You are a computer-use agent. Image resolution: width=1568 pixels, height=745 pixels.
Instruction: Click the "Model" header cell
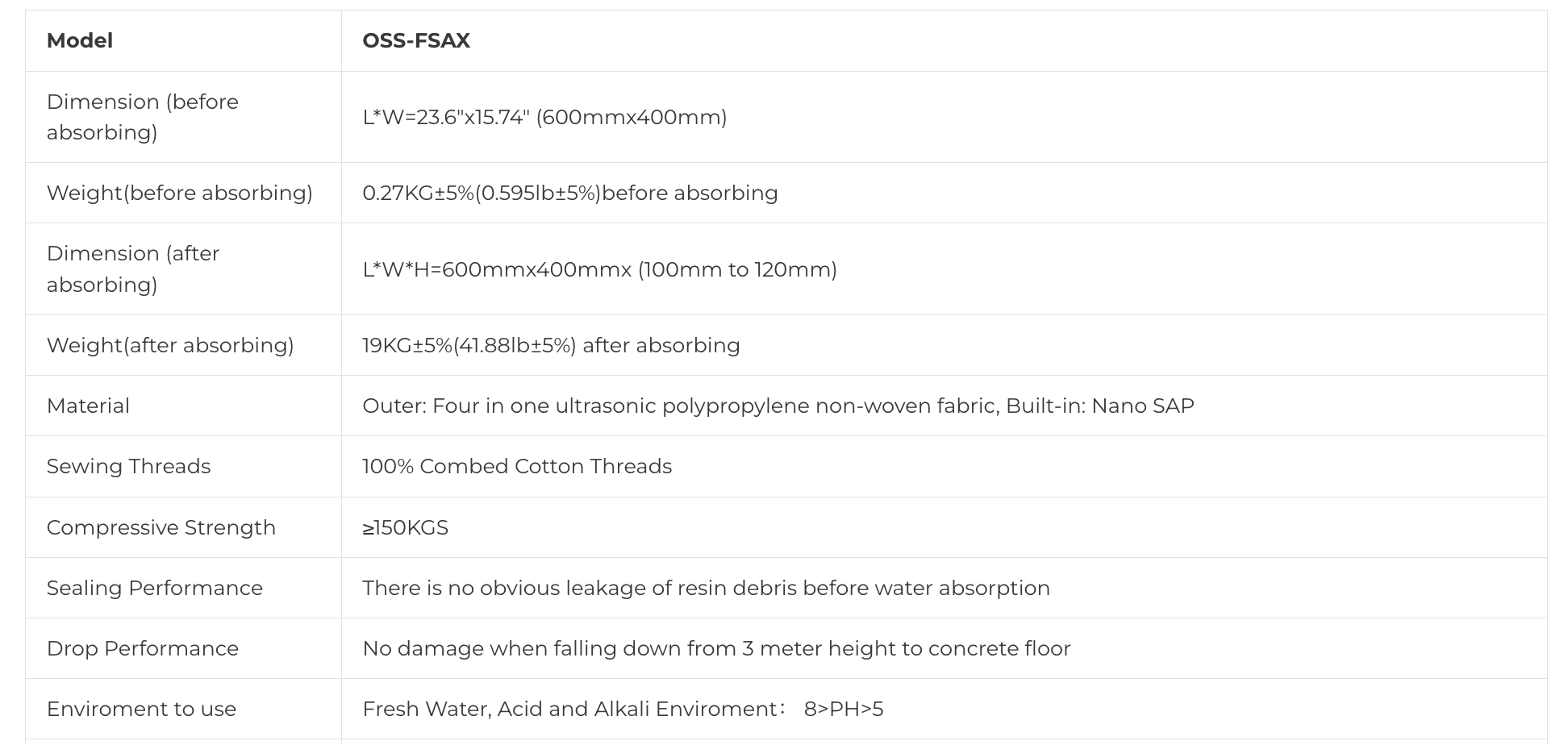[x=80, y=40]
